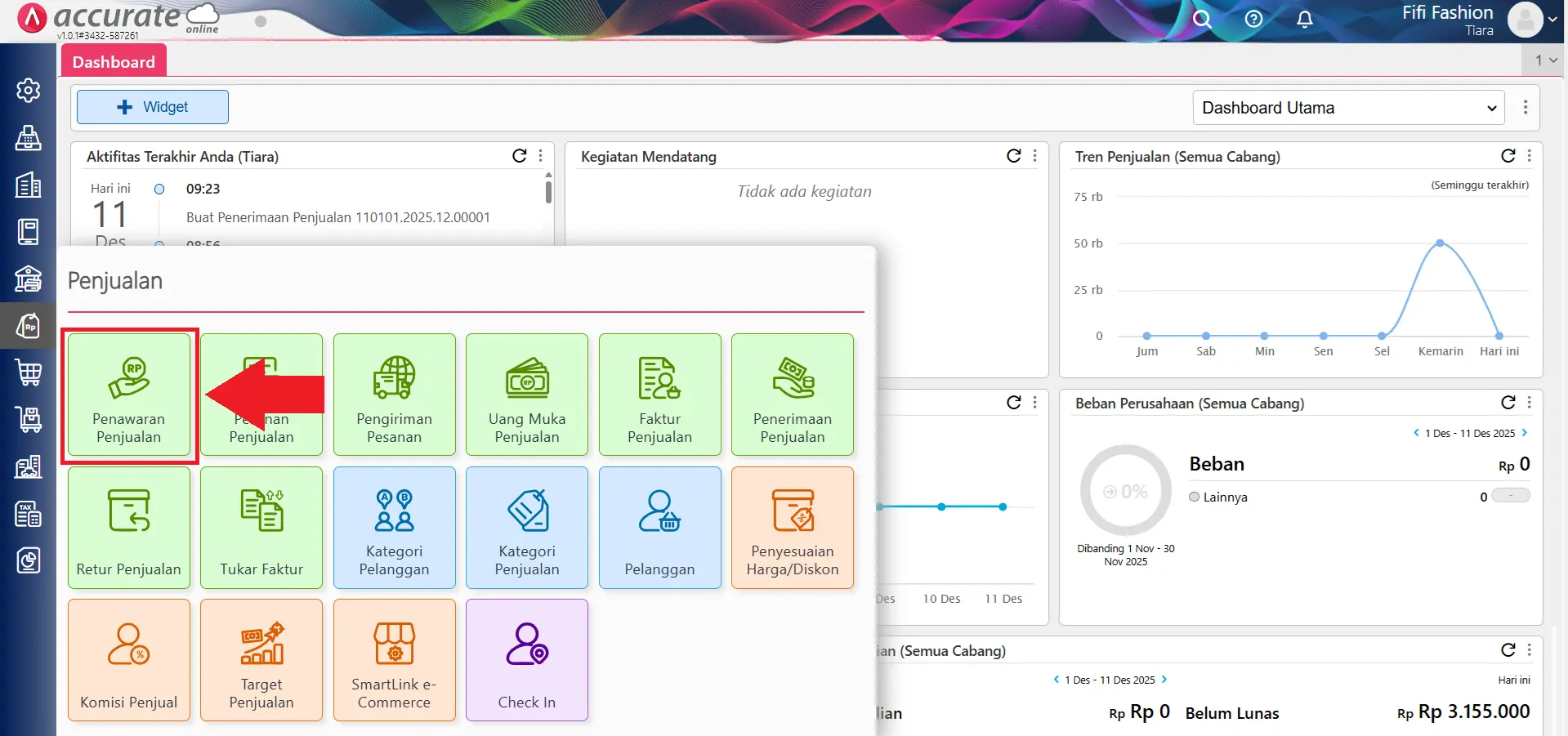Open the tab counter dropdown
The width and height of the screenshot is (1568, 736).
tap(1545, 60)
